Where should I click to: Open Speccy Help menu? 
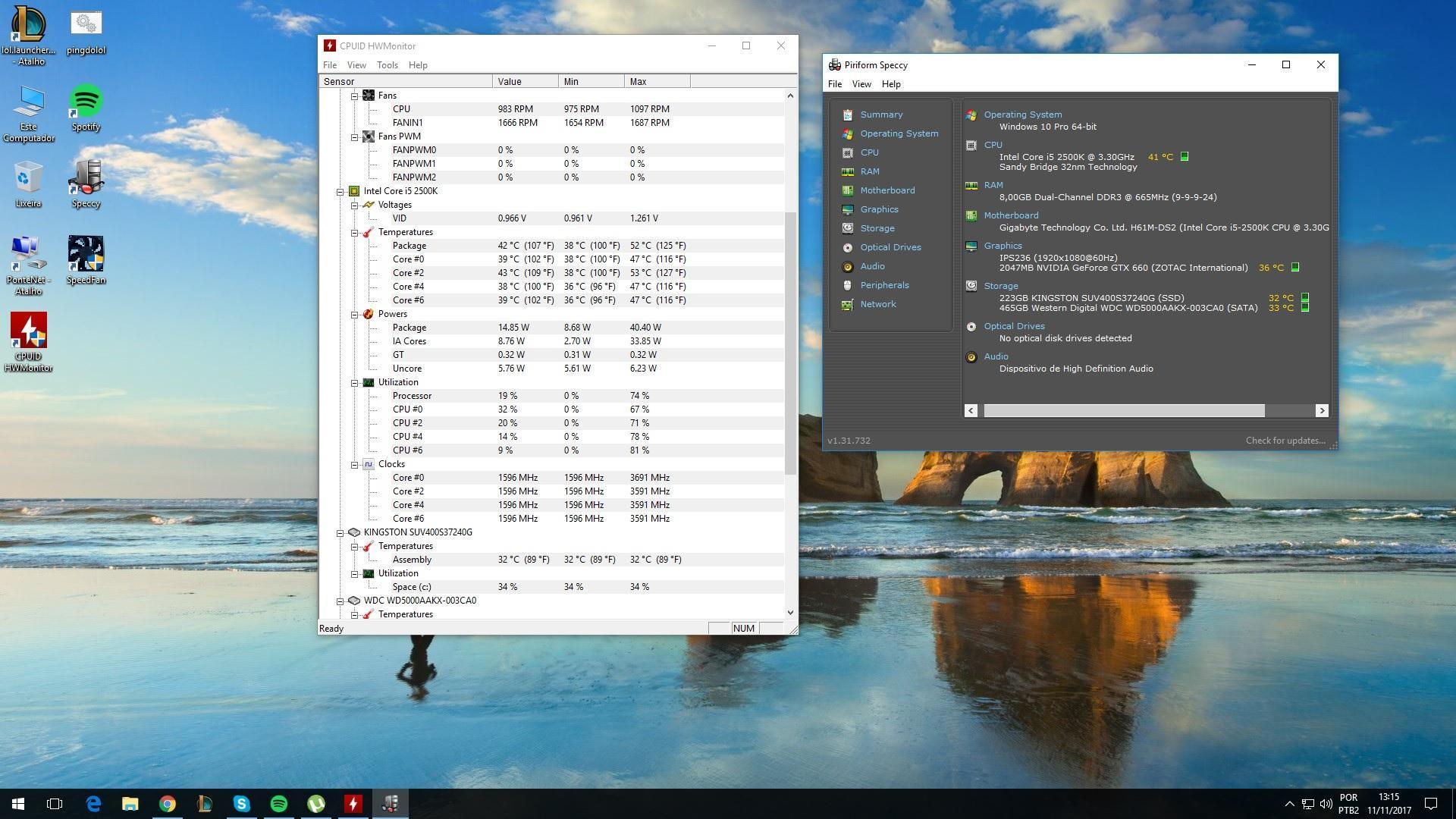(891, 84)
